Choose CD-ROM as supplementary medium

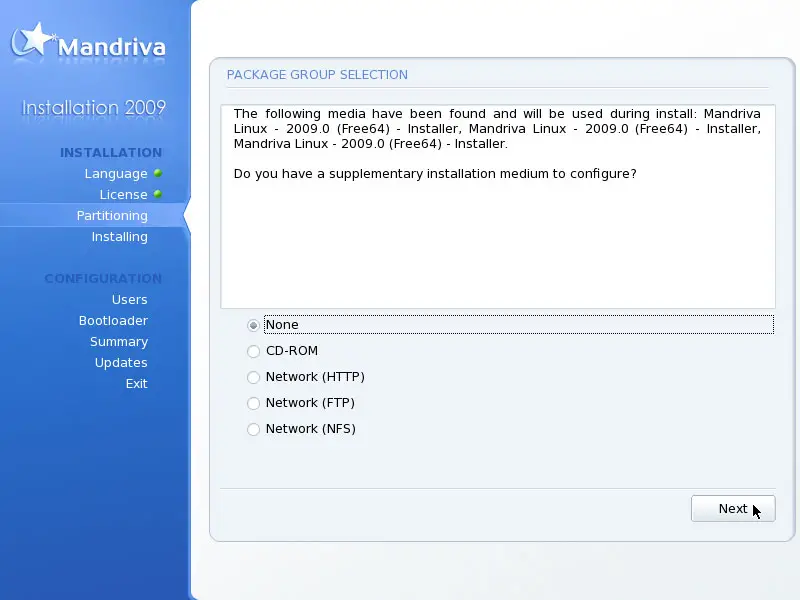coord(253,351)
